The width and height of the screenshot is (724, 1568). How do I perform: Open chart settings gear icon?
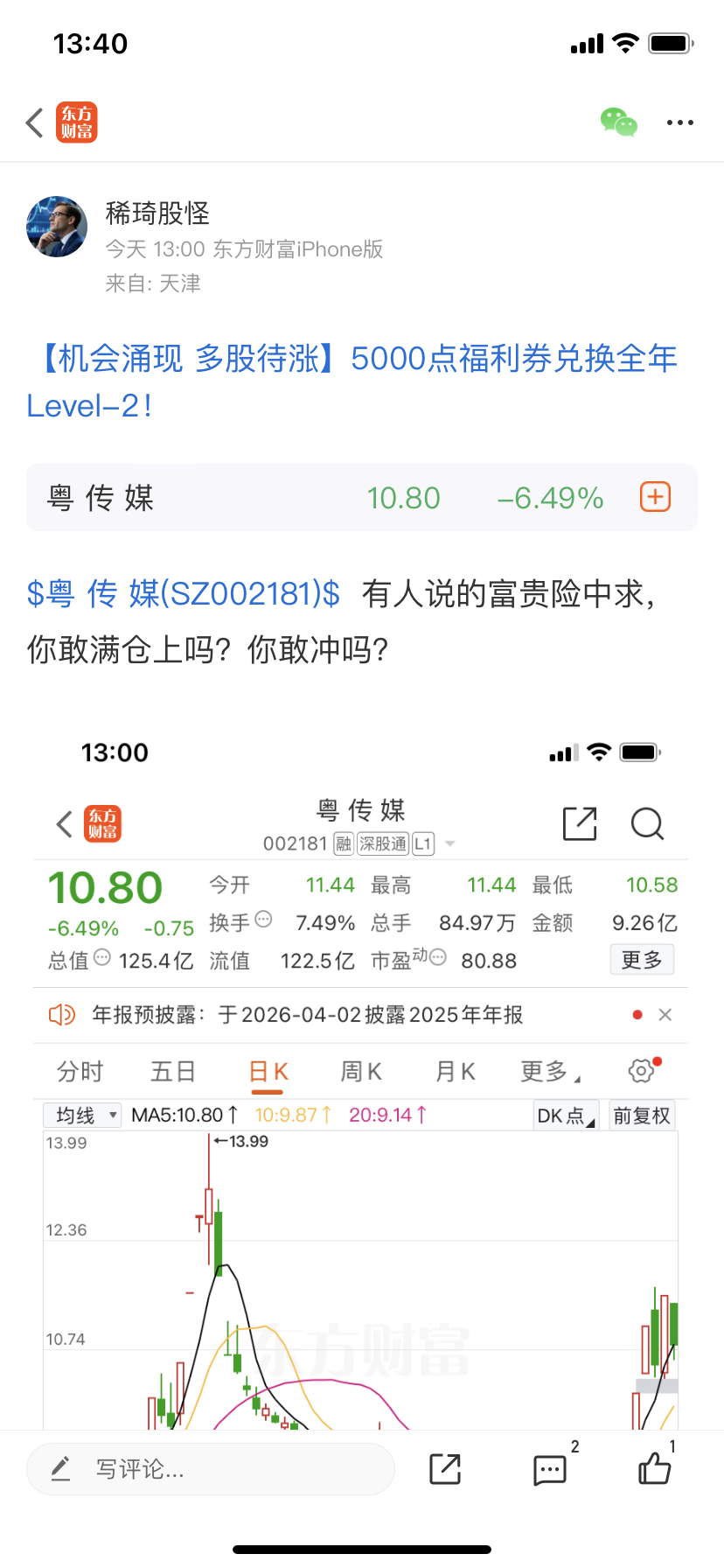coord(641,1070)
